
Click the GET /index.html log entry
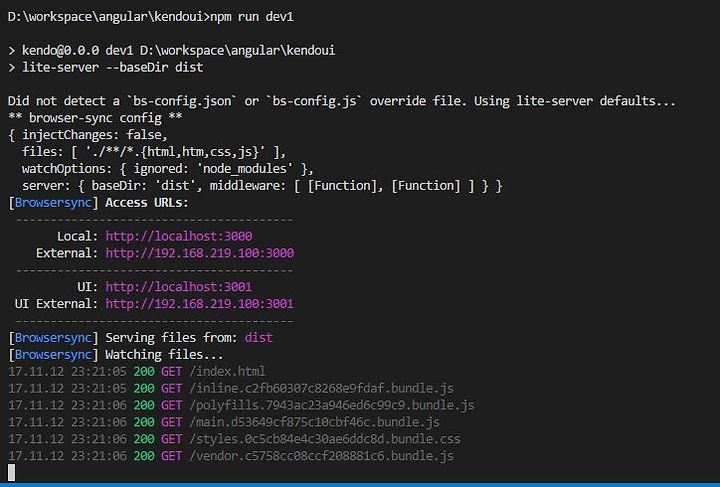tap(137, 371)
